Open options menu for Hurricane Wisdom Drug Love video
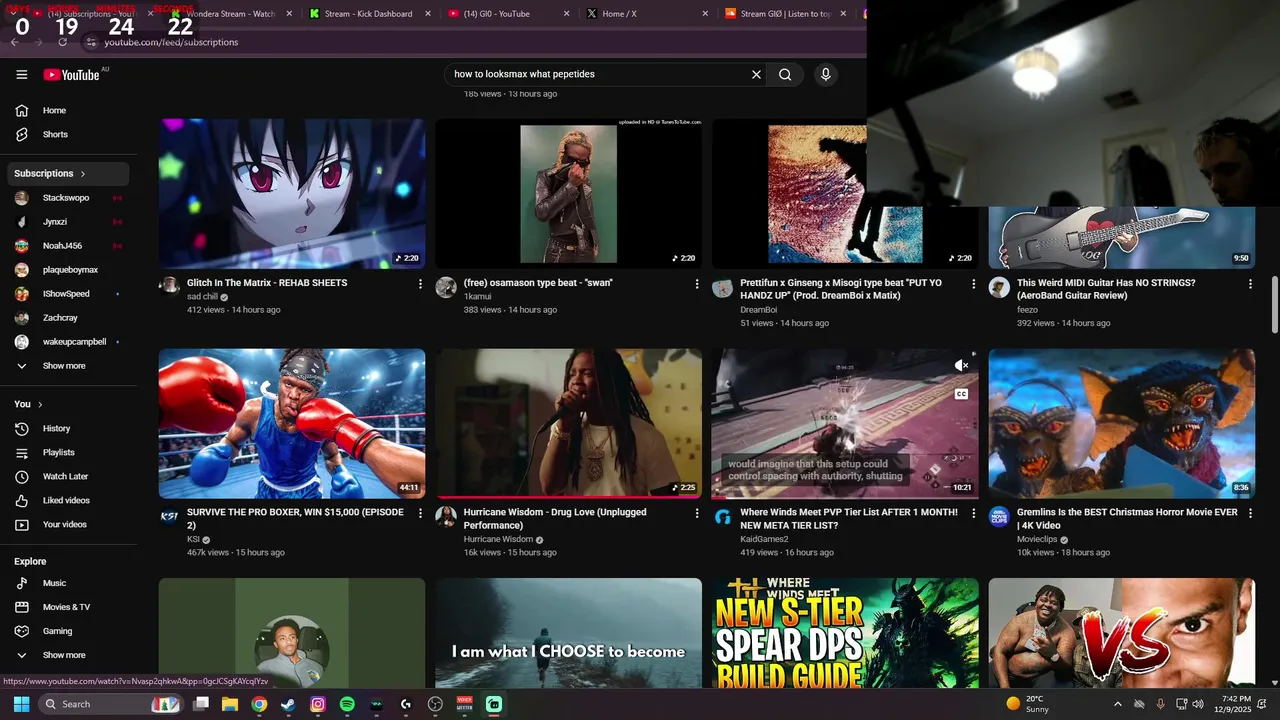This screenshot has width=1280, height=720. tap(697, 513)
